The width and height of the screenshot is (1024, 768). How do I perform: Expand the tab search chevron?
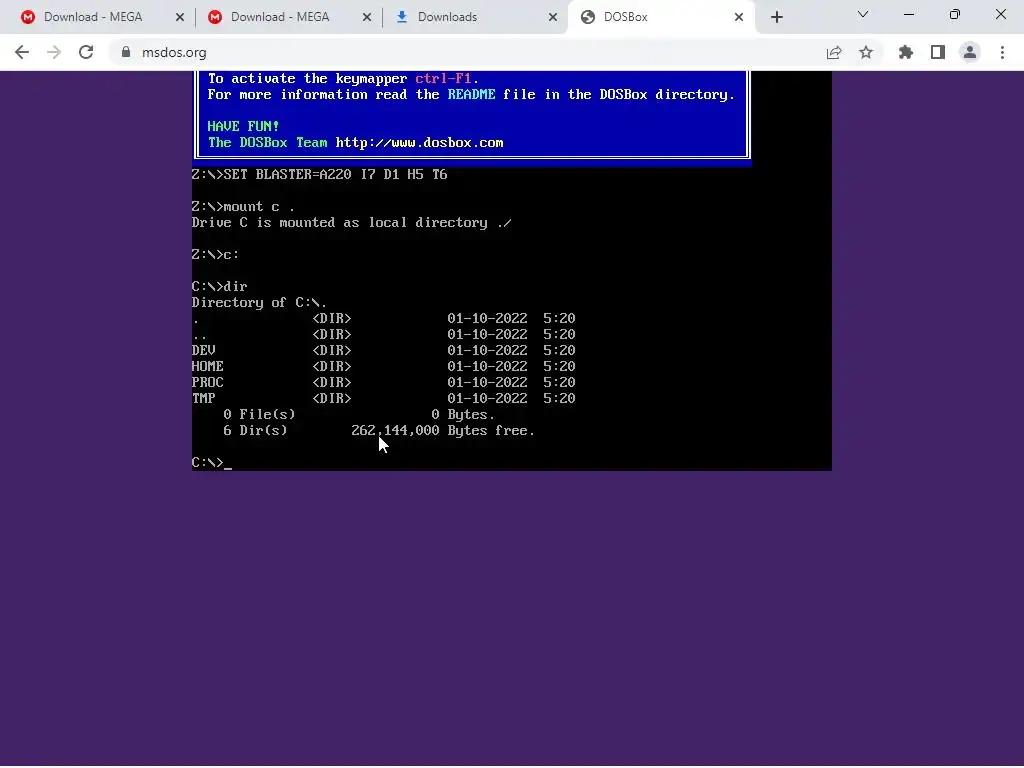863,14
